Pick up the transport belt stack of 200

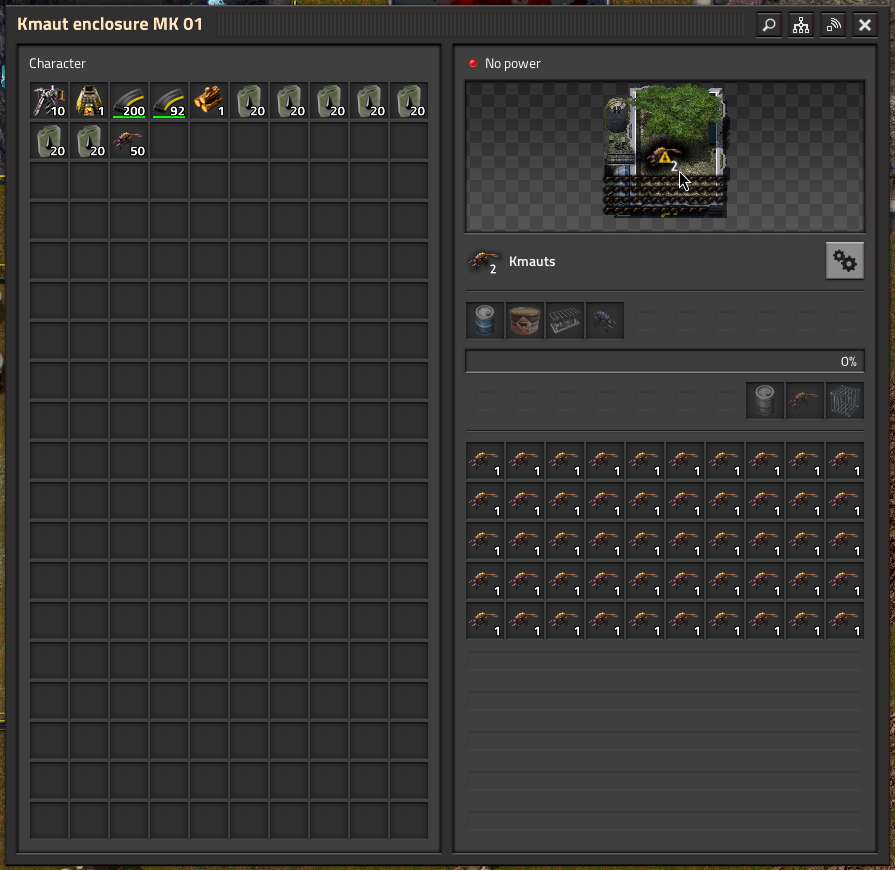coord(129,100)
